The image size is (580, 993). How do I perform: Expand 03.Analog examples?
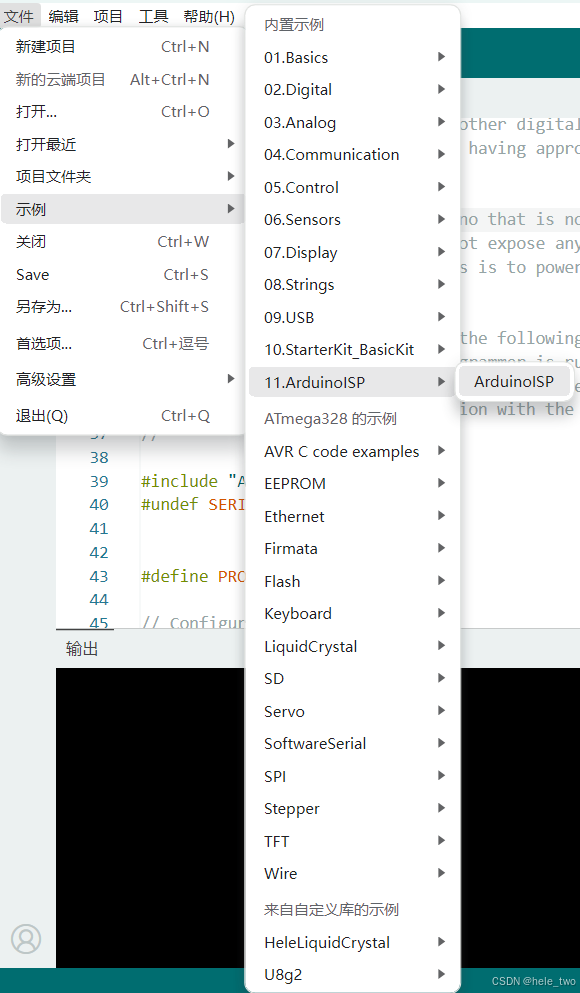coord(353,123)
